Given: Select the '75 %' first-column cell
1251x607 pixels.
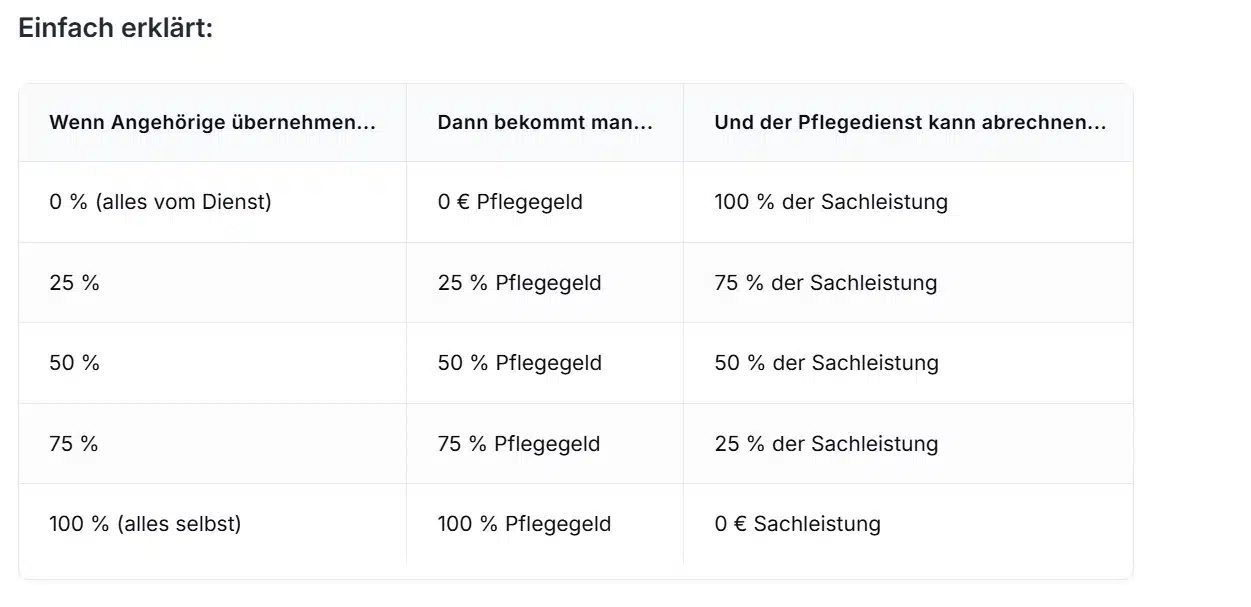Looking at the screenshot, I should coord(74,444).
